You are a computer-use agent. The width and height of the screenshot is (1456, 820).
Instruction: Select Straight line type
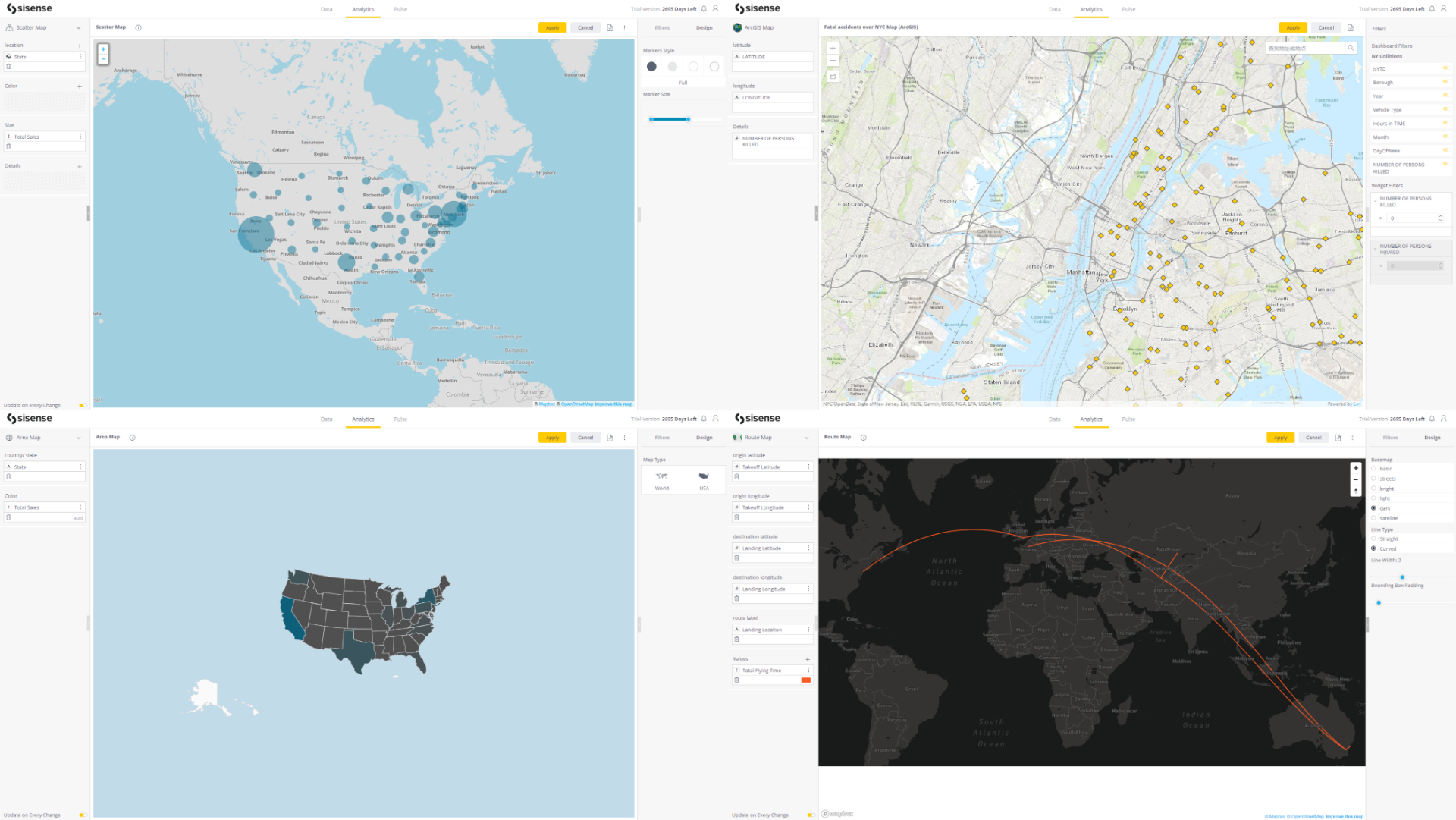coord(1373,539)
